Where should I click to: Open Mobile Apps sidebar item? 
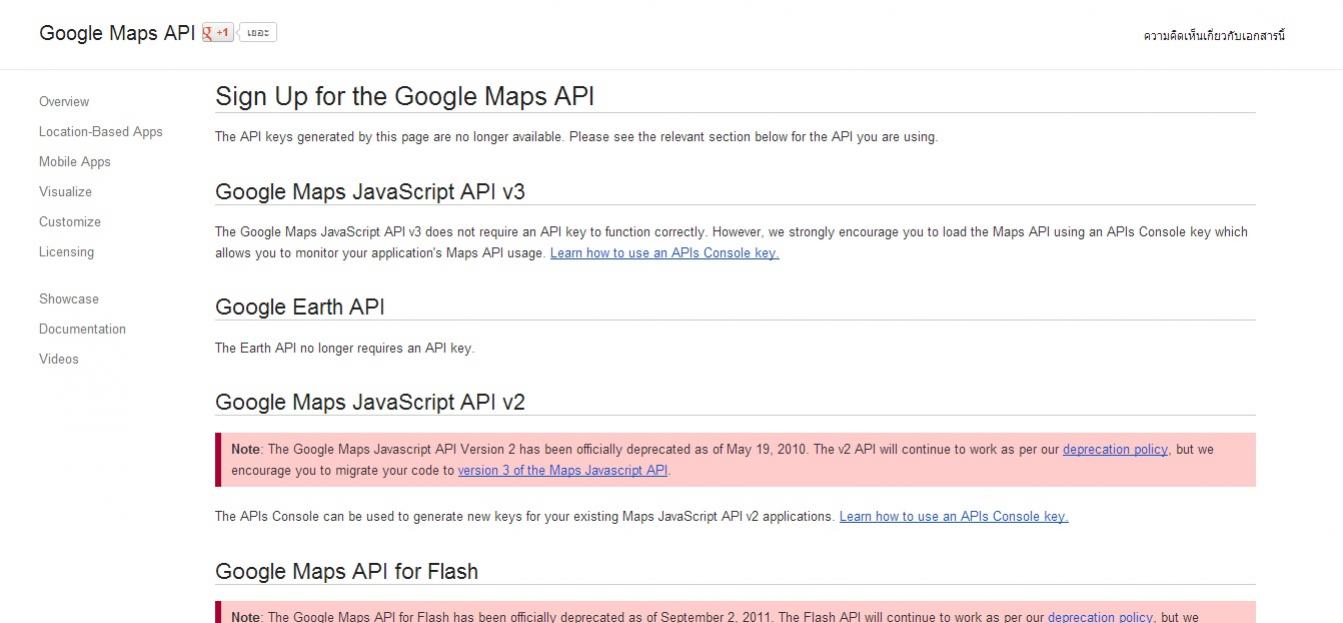click(75, 162)
